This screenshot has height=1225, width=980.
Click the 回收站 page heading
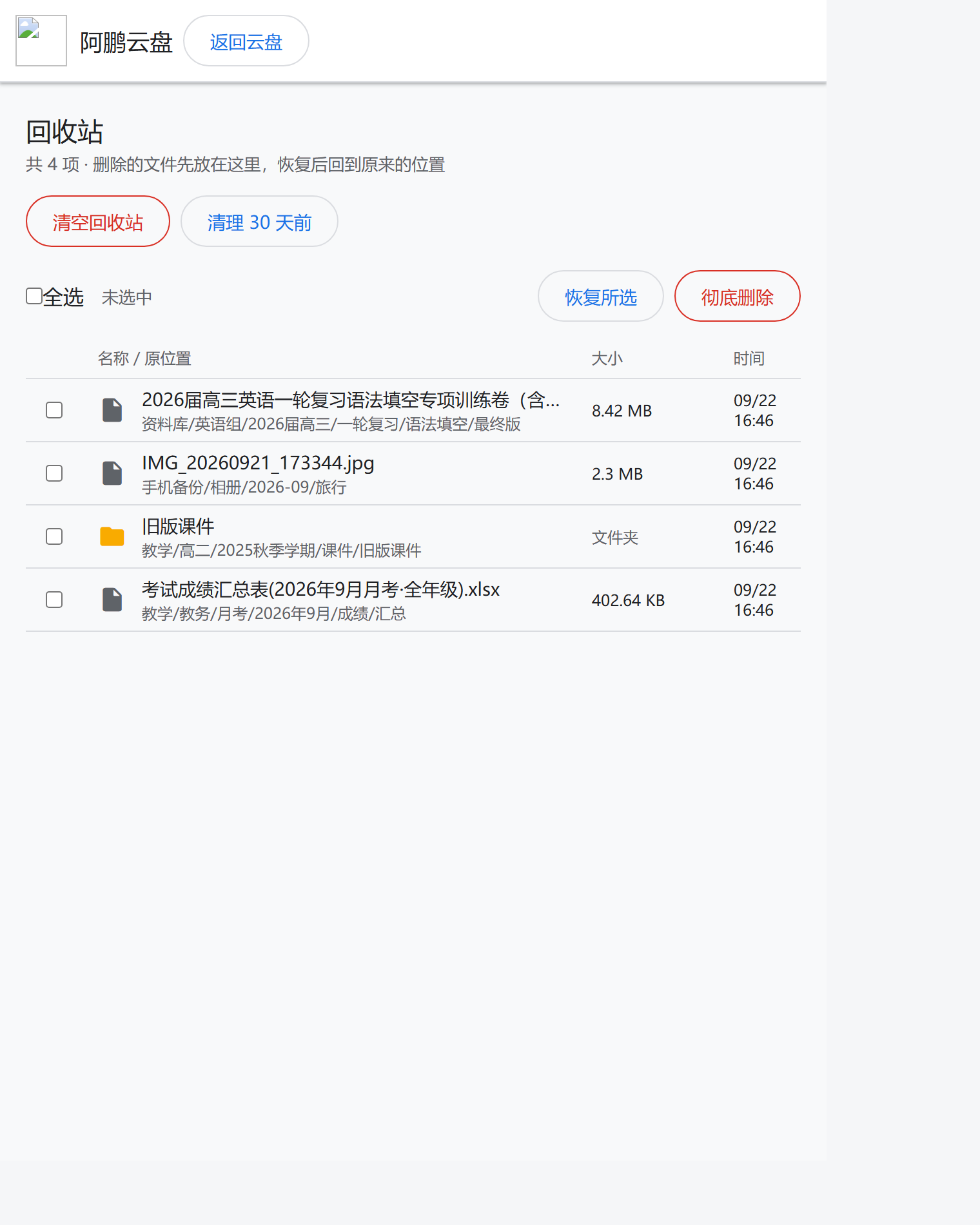pos(64,132)
